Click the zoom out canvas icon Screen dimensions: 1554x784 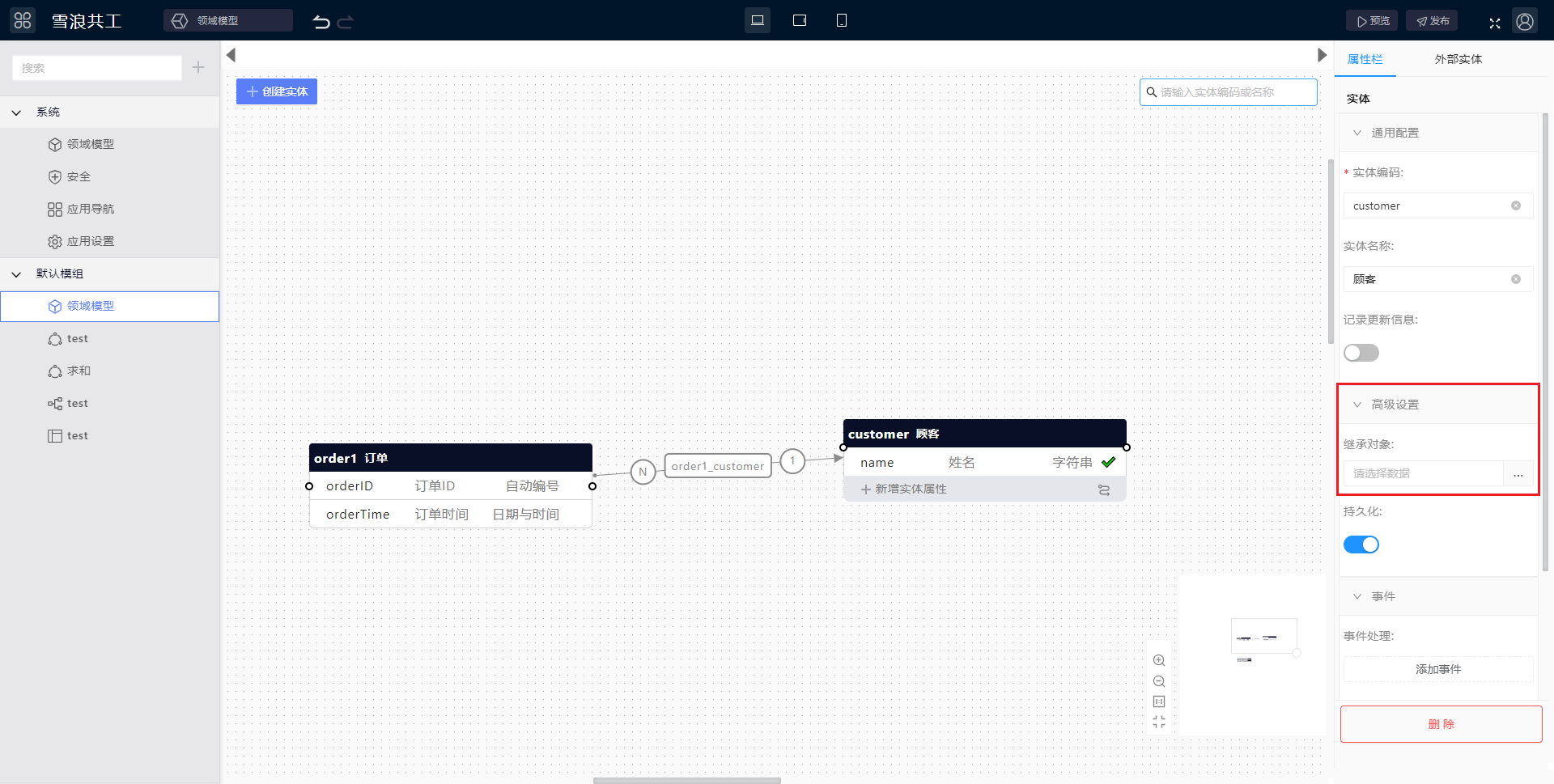(1159, 681)
